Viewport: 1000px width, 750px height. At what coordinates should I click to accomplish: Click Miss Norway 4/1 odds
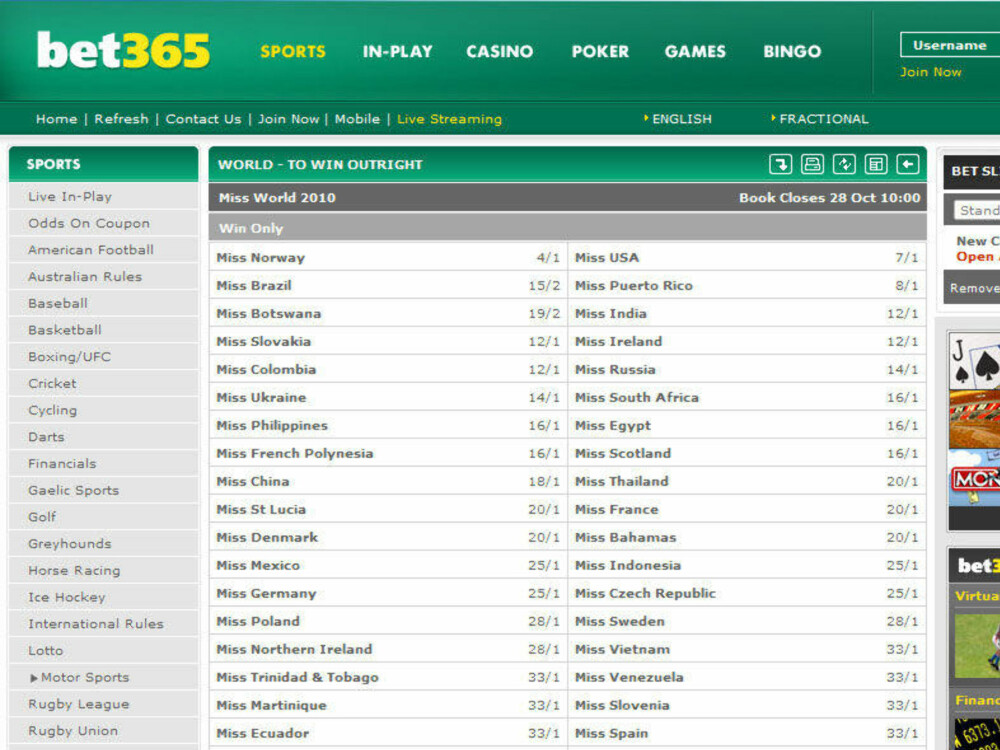(548, 258)
